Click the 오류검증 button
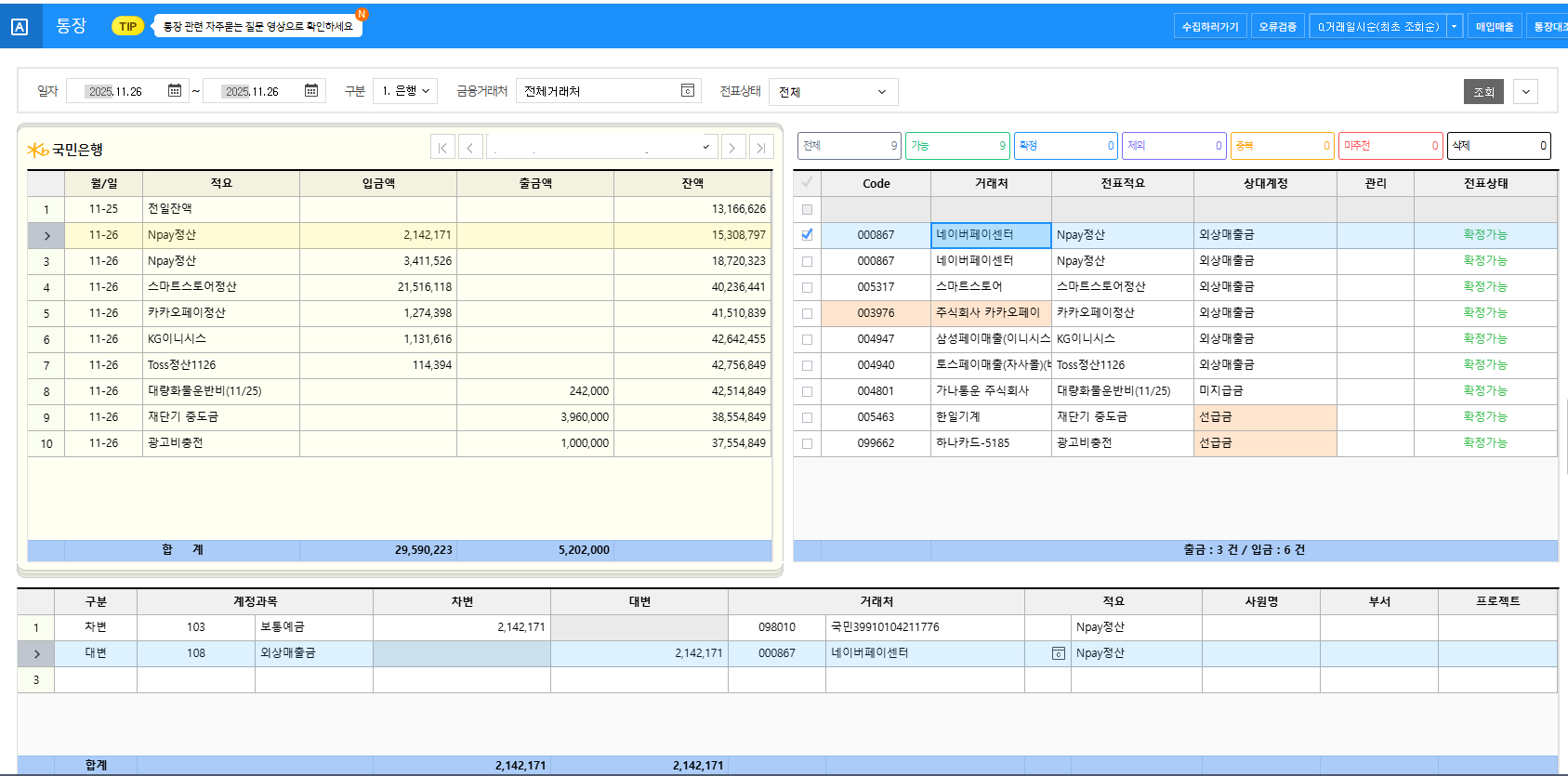The image size is (1568, 776). pyautogui.click(x=1278, y=27)
